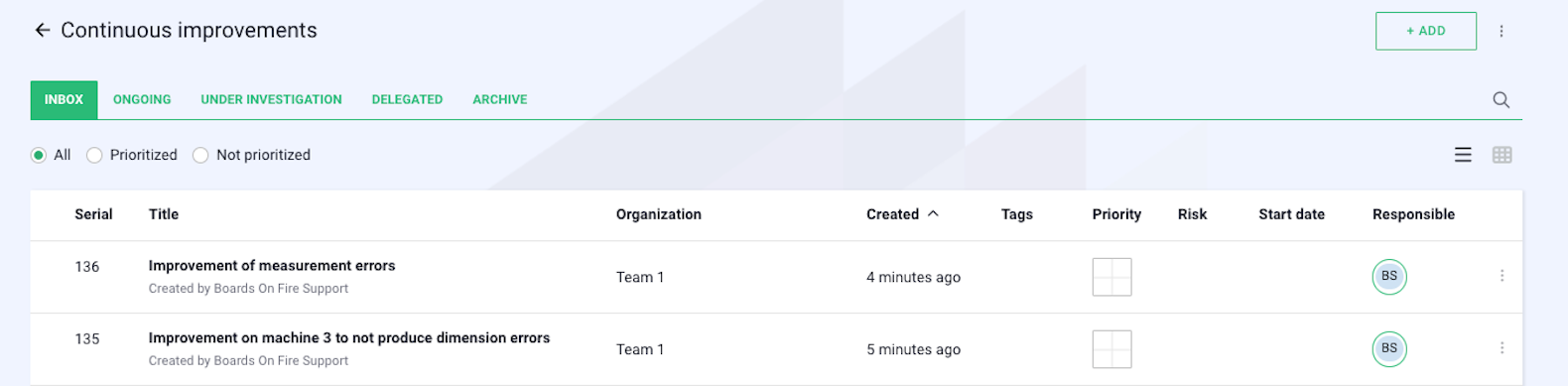The height and width of the screenshot is (386, 1568).
Task: Open priority matrix for serial 135
Action: pos(1111,349)
